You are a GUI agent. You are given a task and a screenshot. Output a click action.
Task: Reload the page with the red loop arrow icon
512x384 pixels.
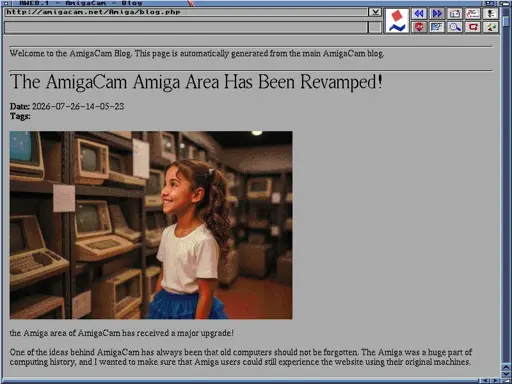473,27
